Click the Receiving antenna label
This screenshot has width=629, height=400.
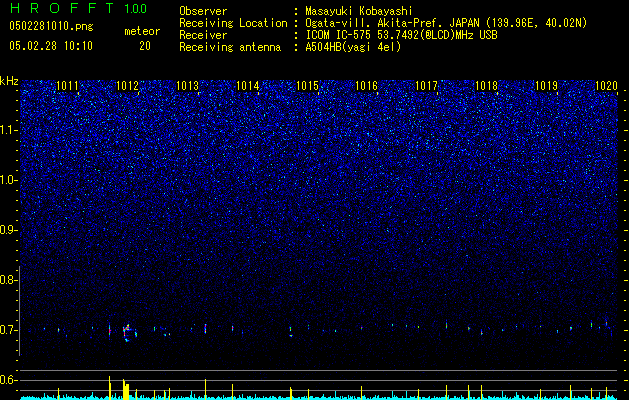click(230, 47)
